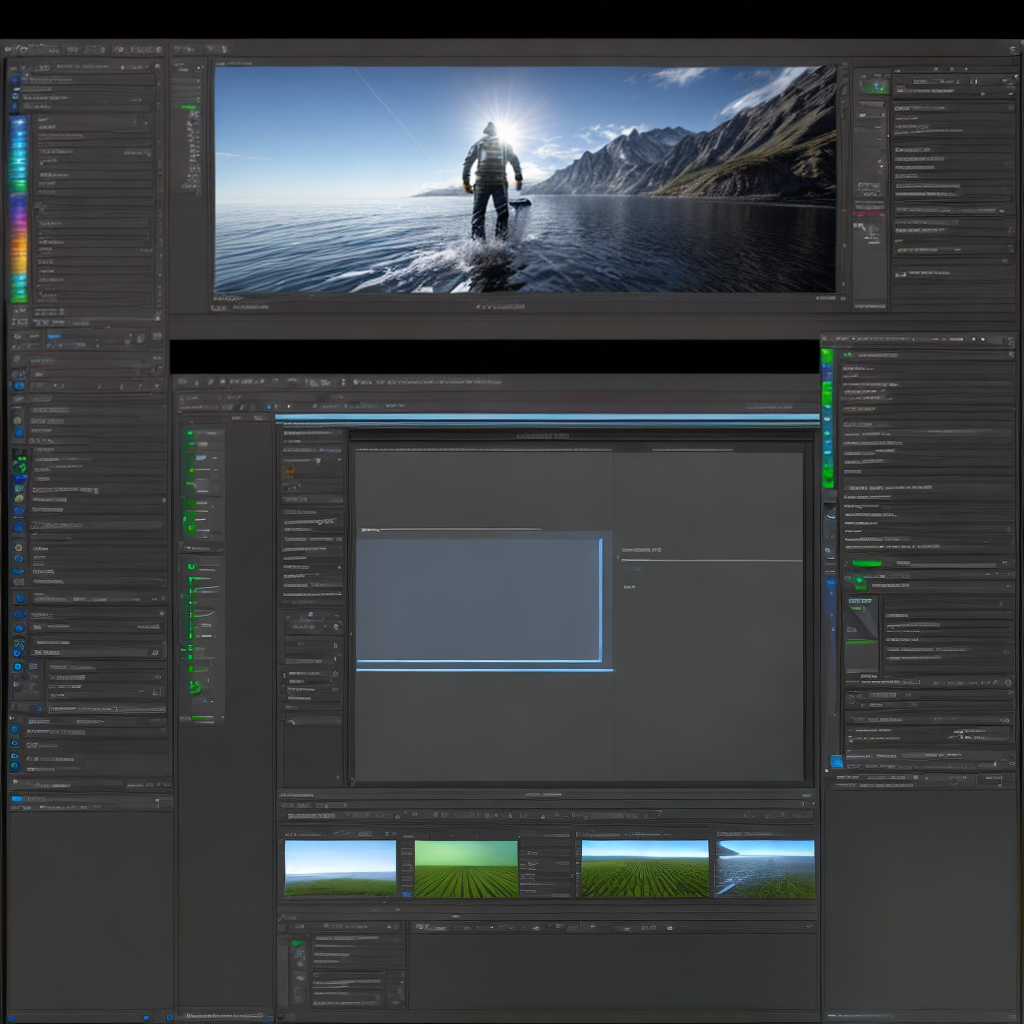Pick the coastal water thumbnail at far right
1024x1024 pixels.
pyautogui.click(x=765, y=868)
